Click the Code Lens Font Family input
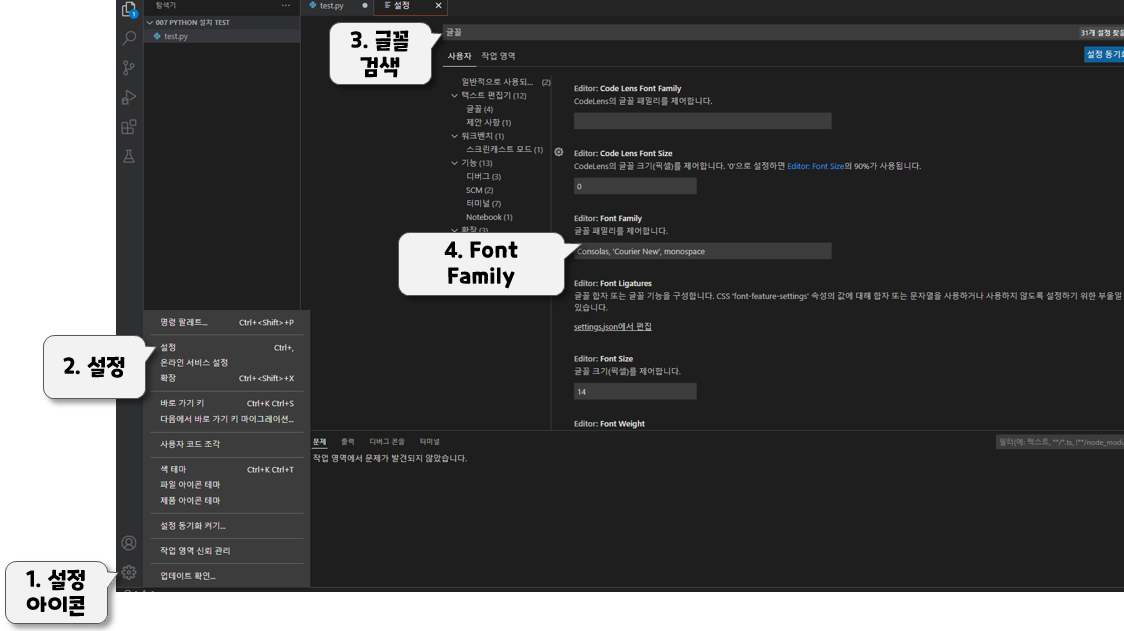The image size is (1124, 631). pos(702,121)
